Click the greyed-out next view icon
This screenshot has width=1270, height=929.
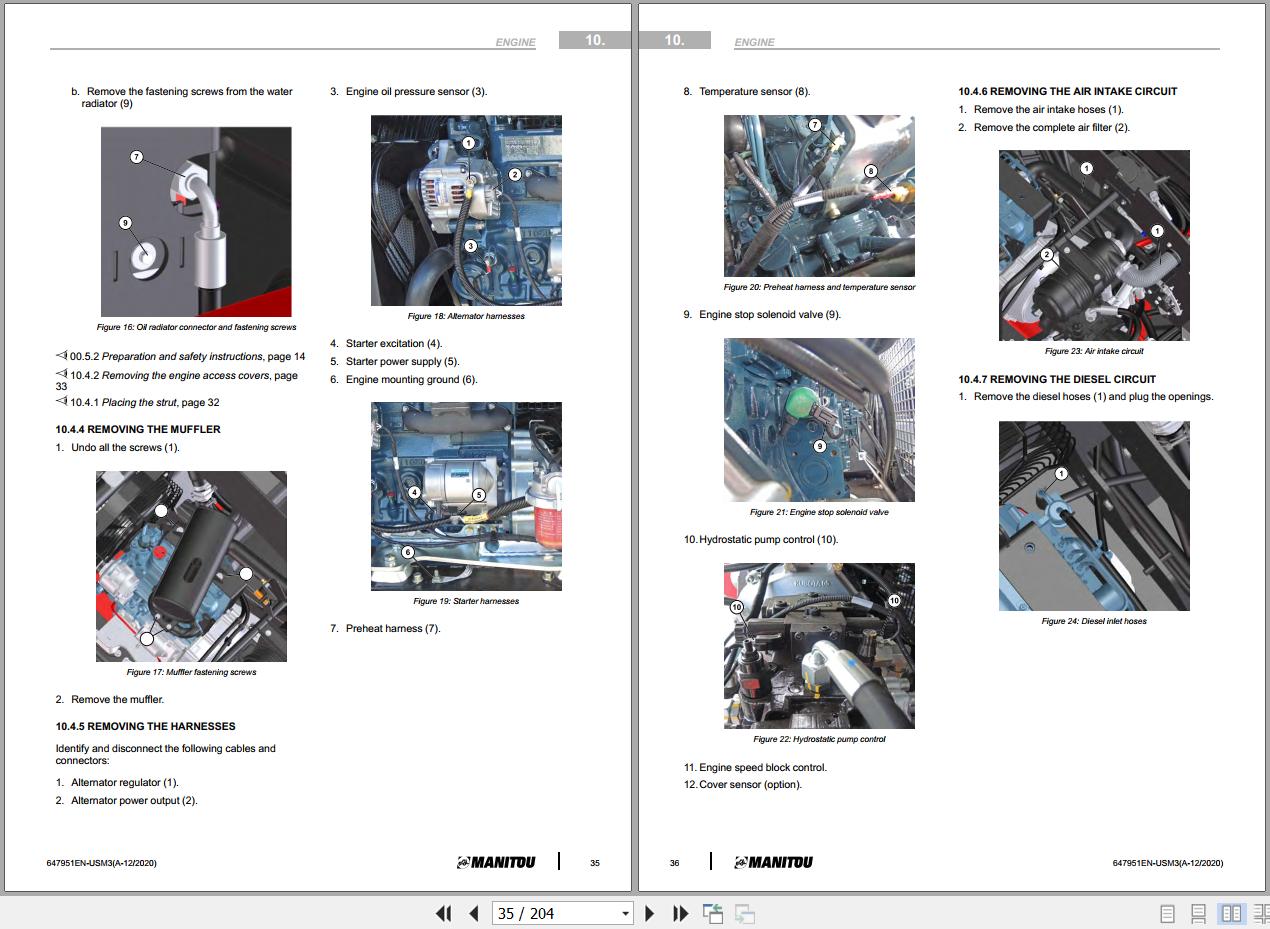tap(744, 913)
